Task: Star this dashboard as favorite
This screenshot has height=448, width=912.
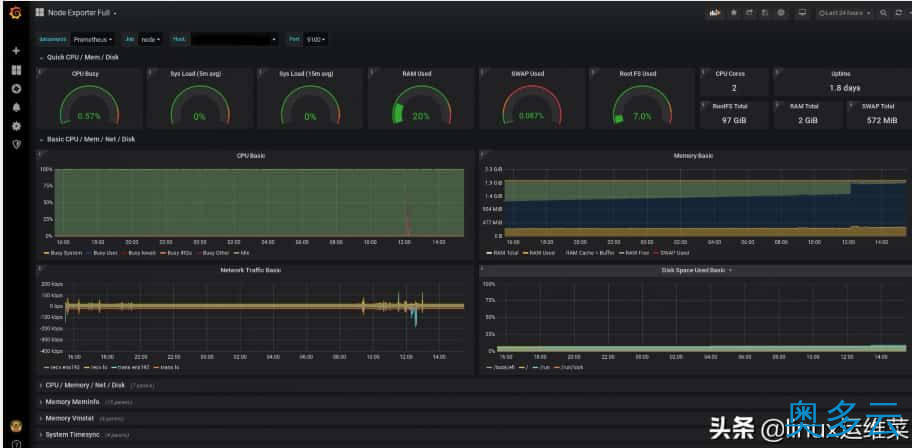Action: (734, 12)
